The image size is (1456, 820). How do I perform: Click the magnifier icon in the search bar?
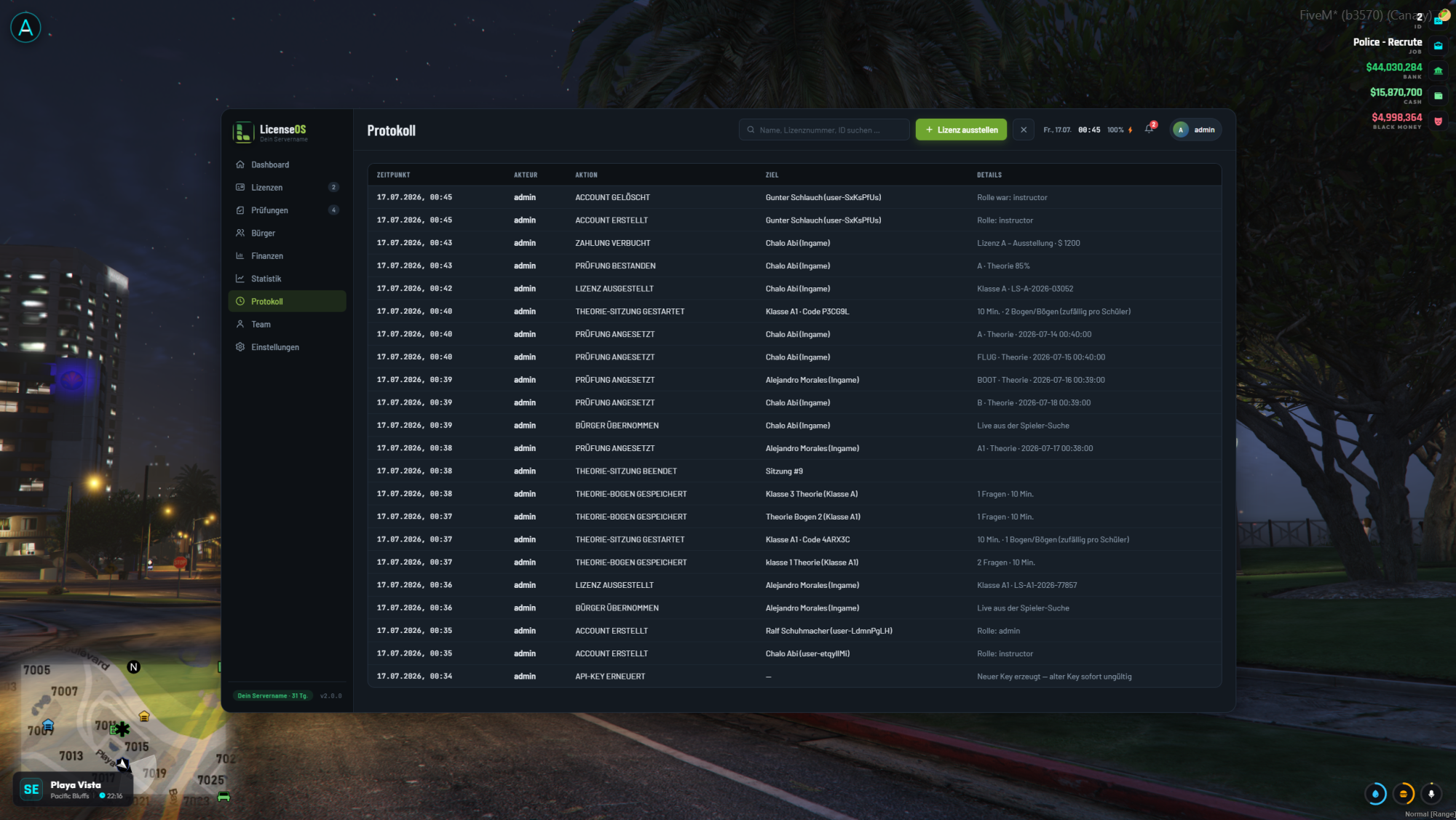(x=751, y=130)
